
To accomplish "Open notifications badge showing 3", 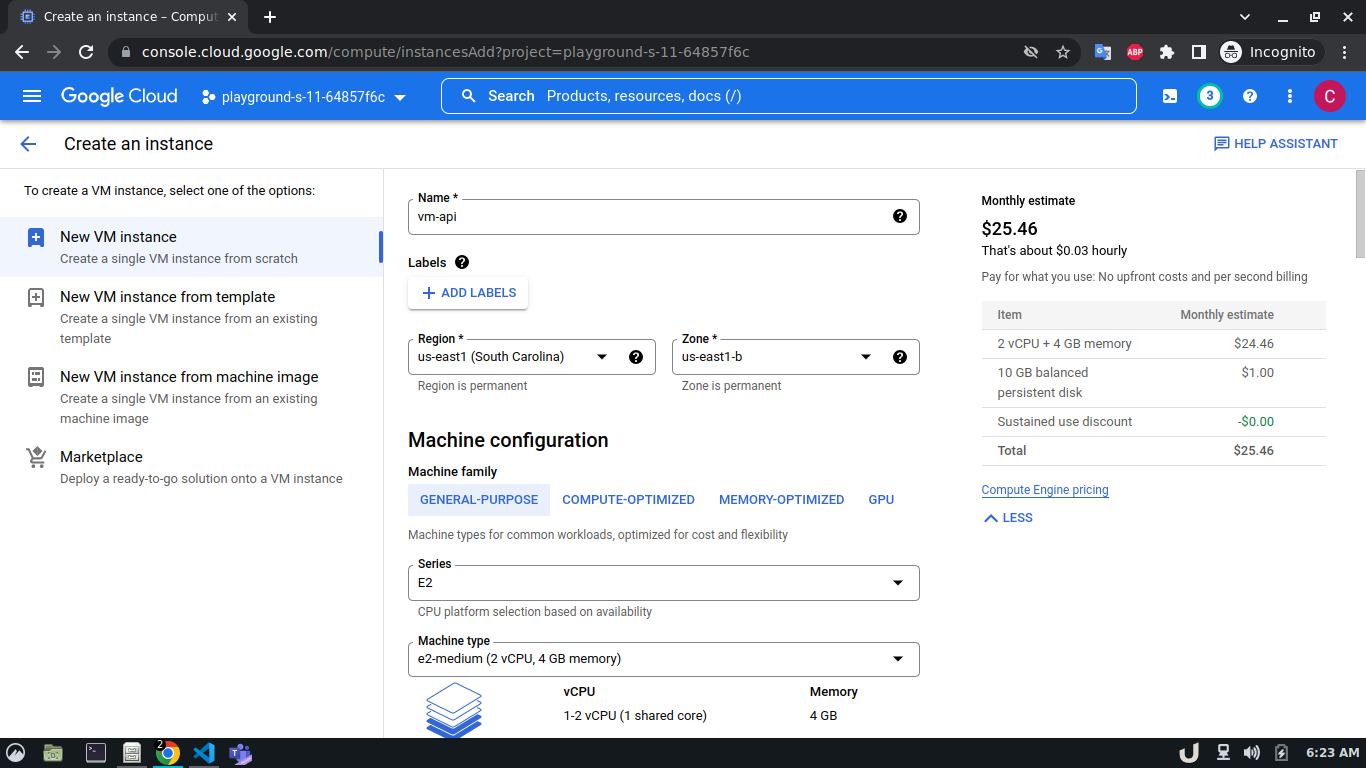I will 1210,96.
